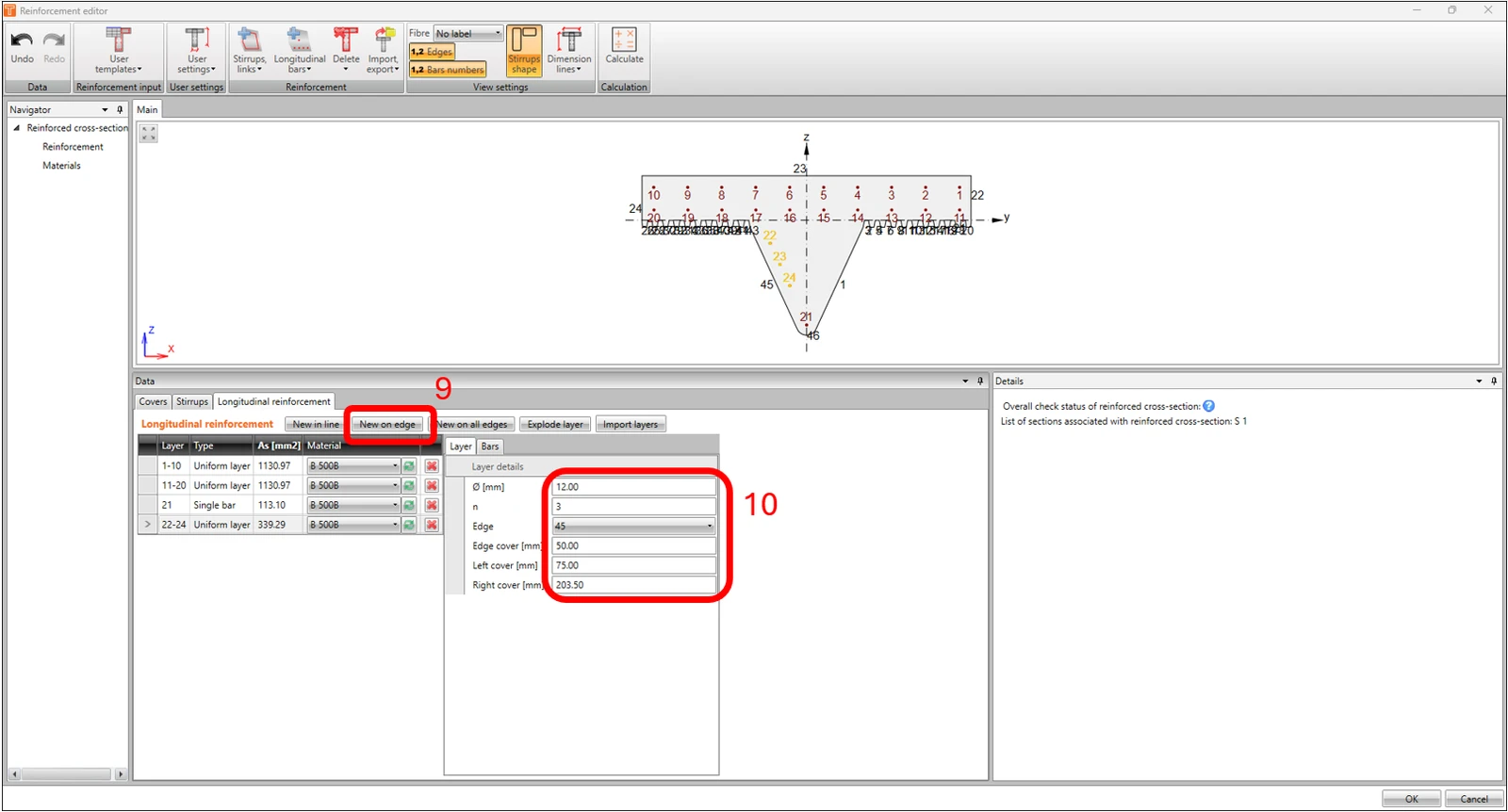Open the Bars details tab
Viewport: 1508px width, 812px height.
(490, 447)
